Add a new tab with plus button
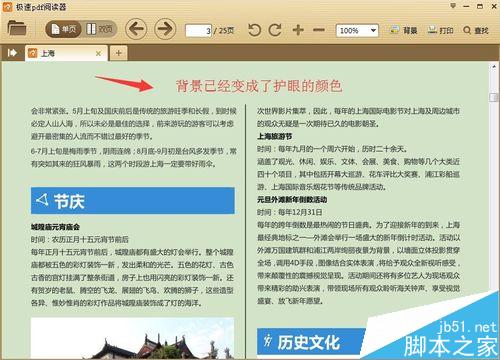This screenshot has height=360, width=500. click(118, 53)
